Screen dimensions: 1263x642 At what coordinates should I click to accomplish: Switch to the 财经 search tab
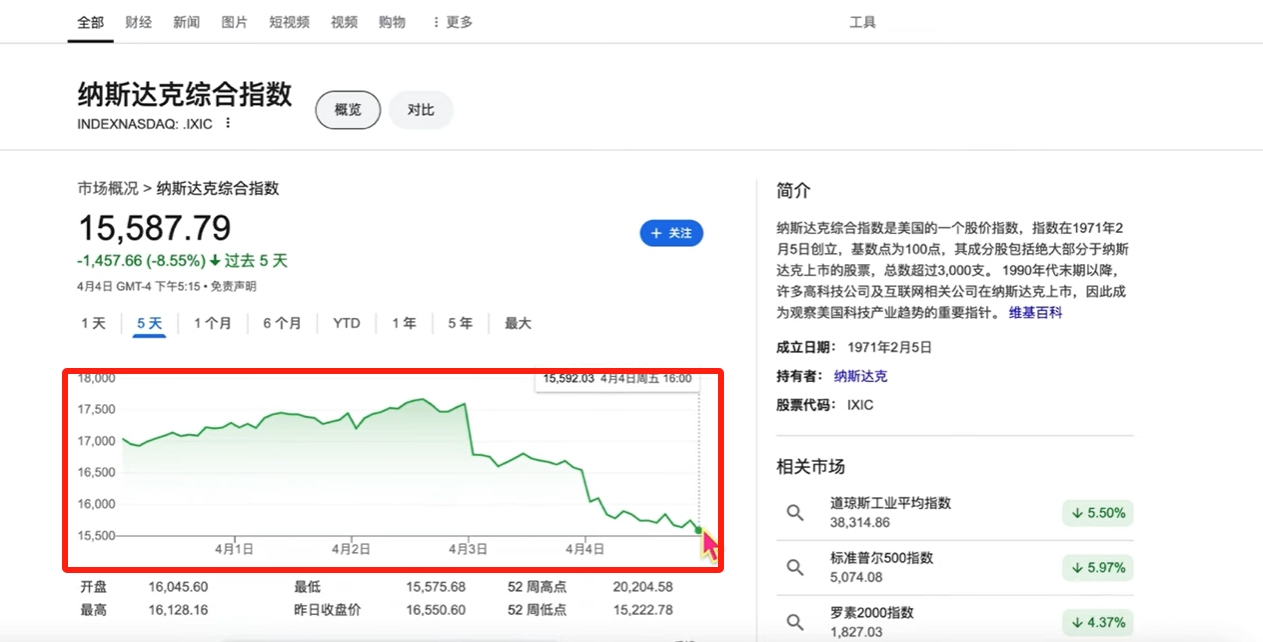pos(139,22)
